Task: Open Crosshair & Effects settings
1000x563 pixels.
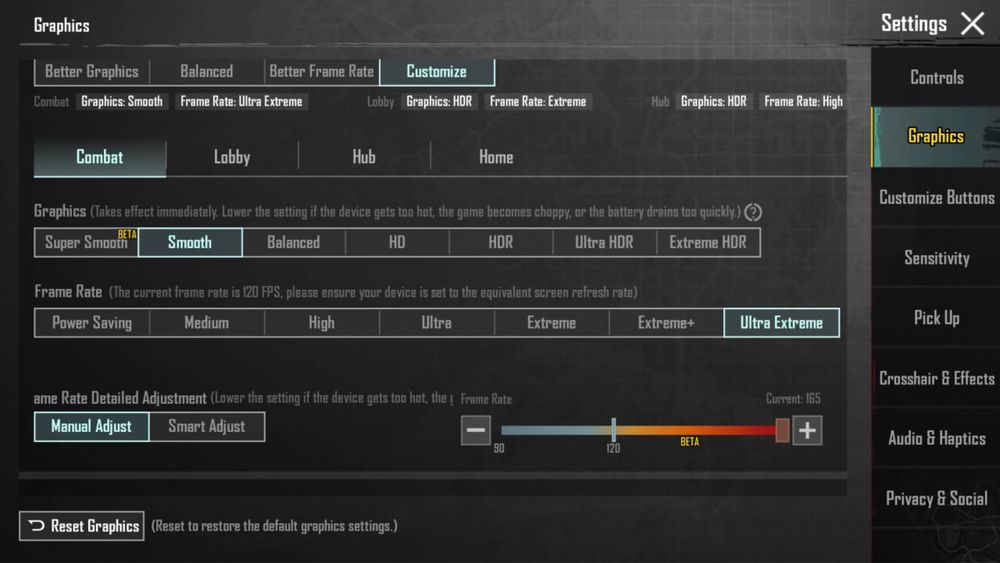Action: pyautogui.click(x=936, y=379)
